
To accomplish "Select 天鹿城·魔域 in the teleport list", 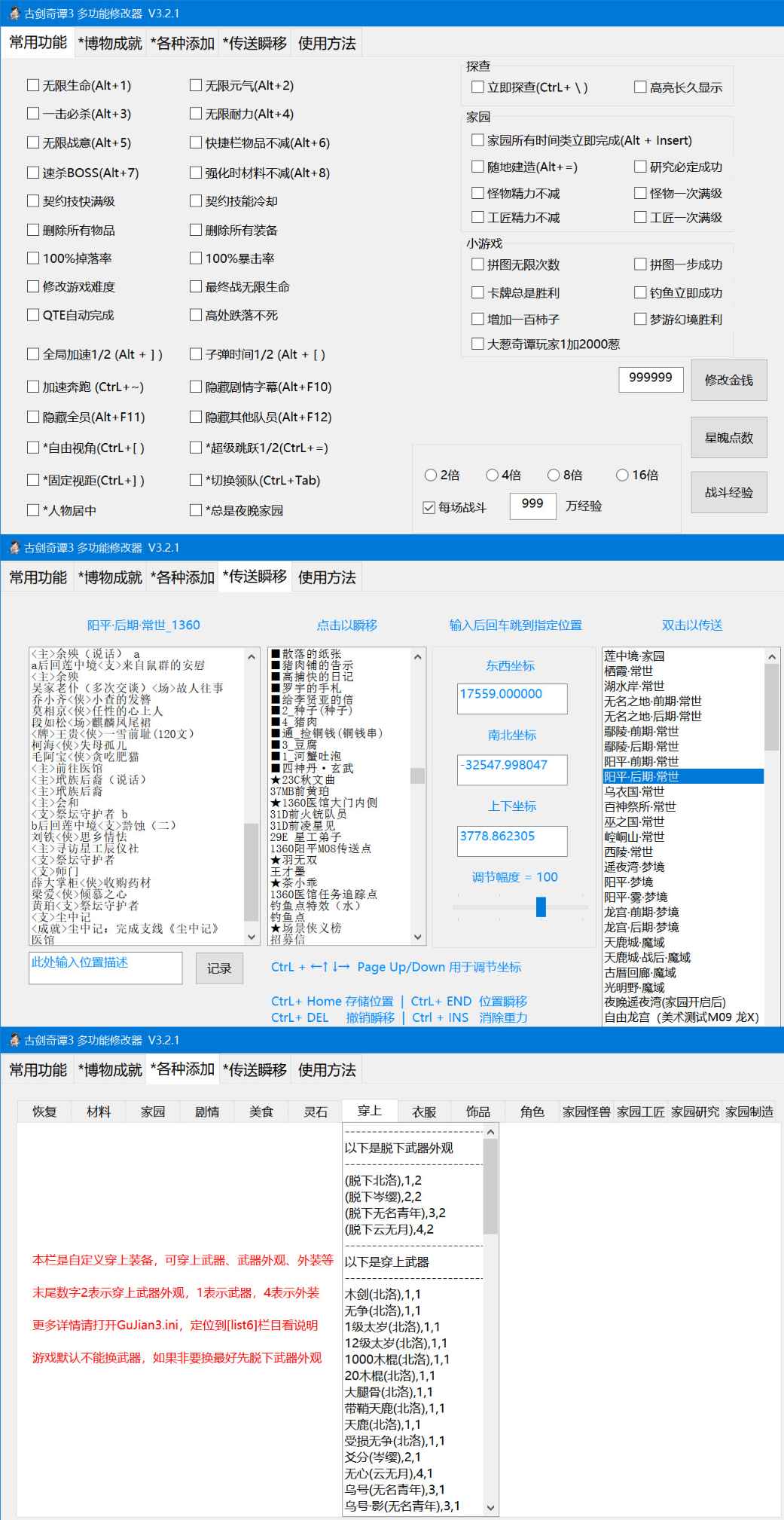I will [x=634, y=942].
